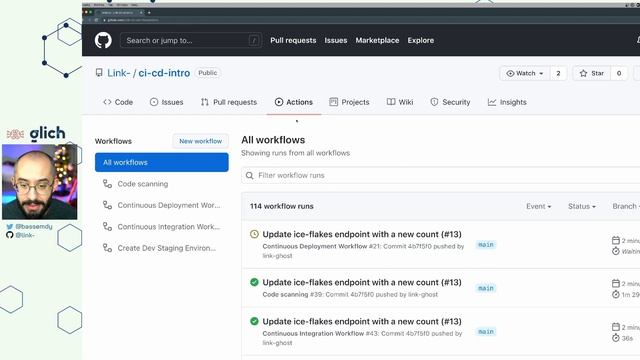Switch to the Code tab
The height and width of the screenshot is (360, 640).
point(118,102)
